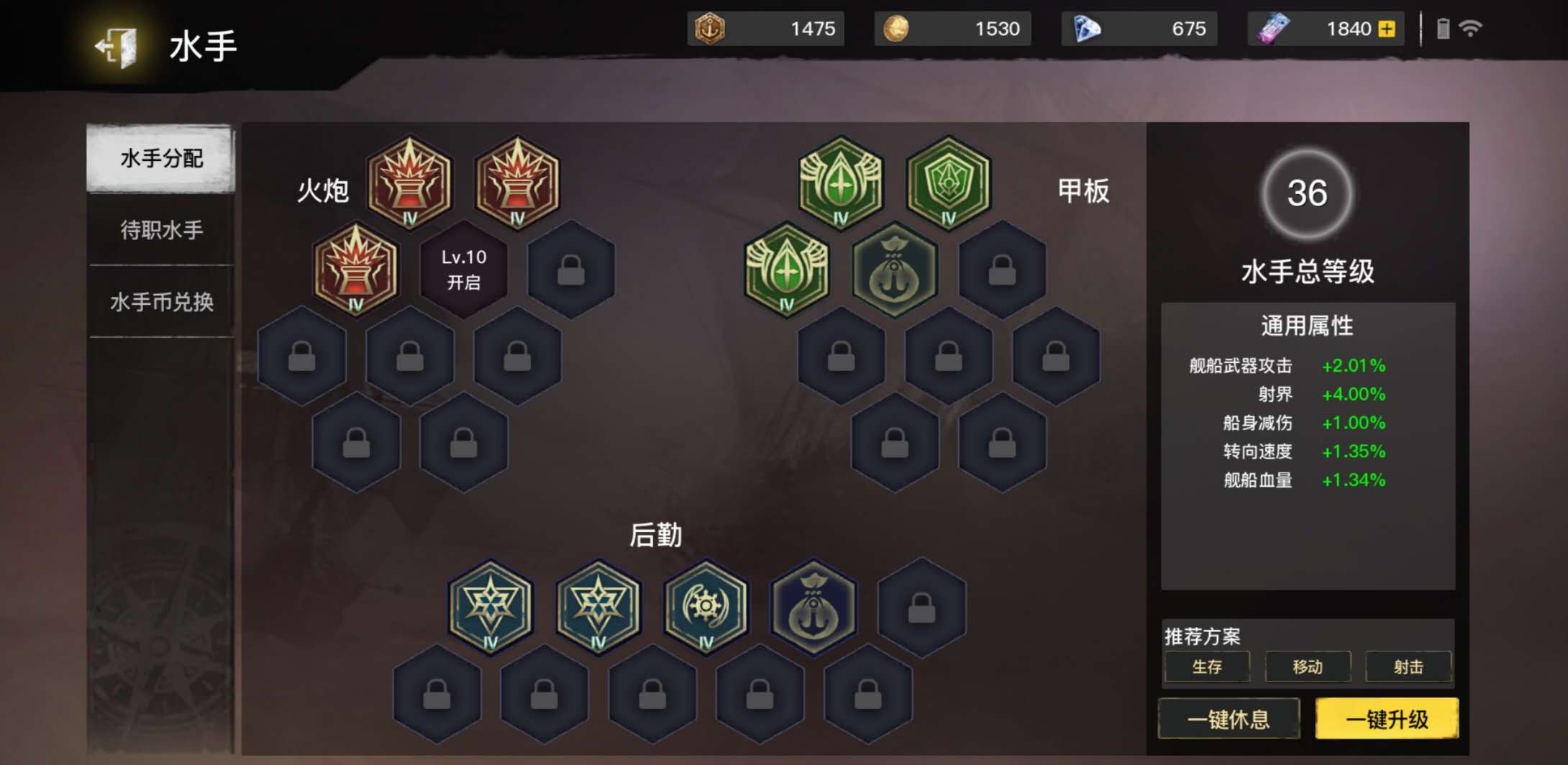Select the green shield deck sailor badge
Screen dimensions: 1568x765
[948, 183]
